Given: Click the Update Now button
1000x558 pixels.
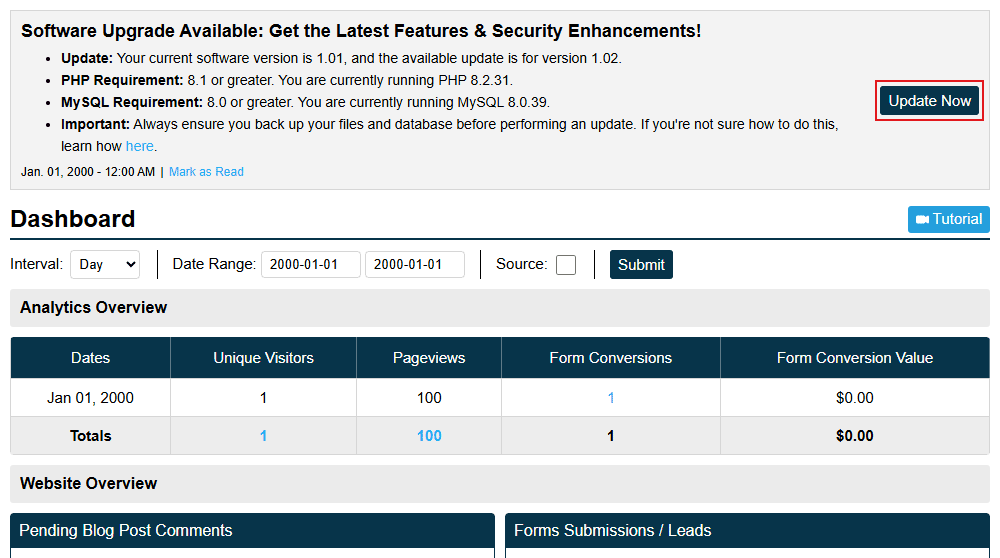Looking at the screenshot, I should [929, 101].
